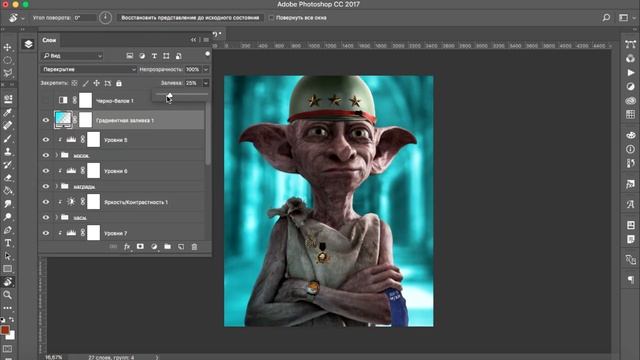Open the opacity slider dropdown arrow
Screen dimensions: 640x360
click(x=206, y=69)
